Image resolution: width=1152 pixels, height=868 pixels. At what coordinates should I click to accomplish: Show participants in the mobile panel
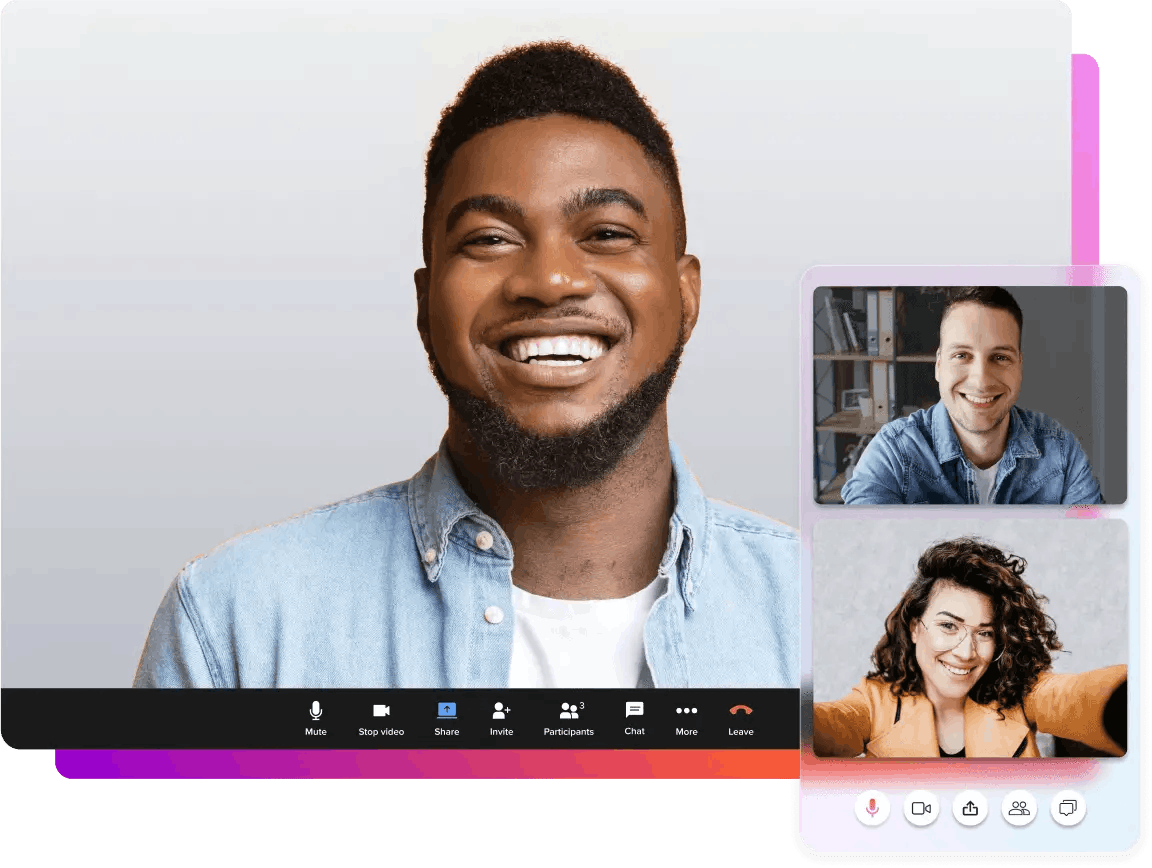(1019, 808)
